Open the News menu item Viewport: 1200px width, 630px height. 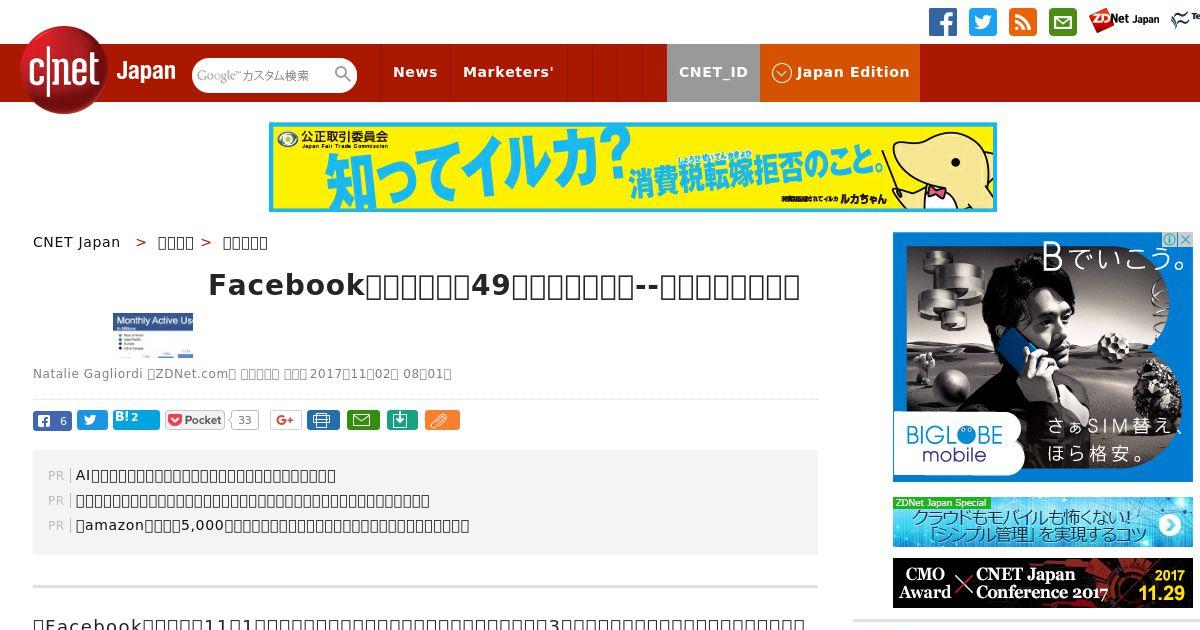click(x=415, y=72)
